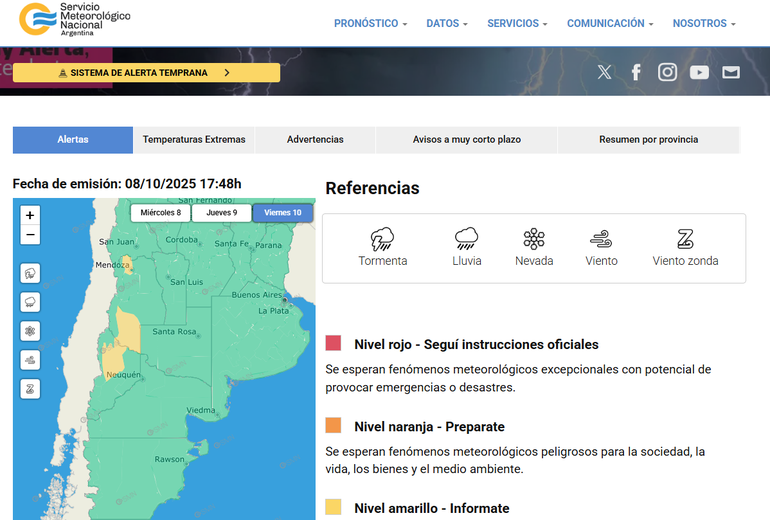Expand the Pronóstico dropdown menu
The width and height of the screenshot is (770, 520).
pyautogui.click(x=370, y=23)
